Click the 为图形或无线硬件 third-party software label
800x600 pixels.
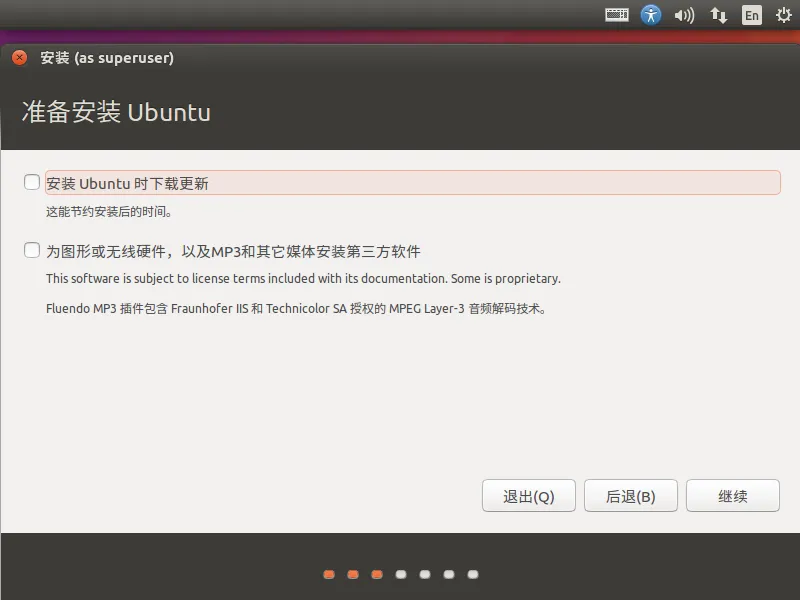[233, 252]
